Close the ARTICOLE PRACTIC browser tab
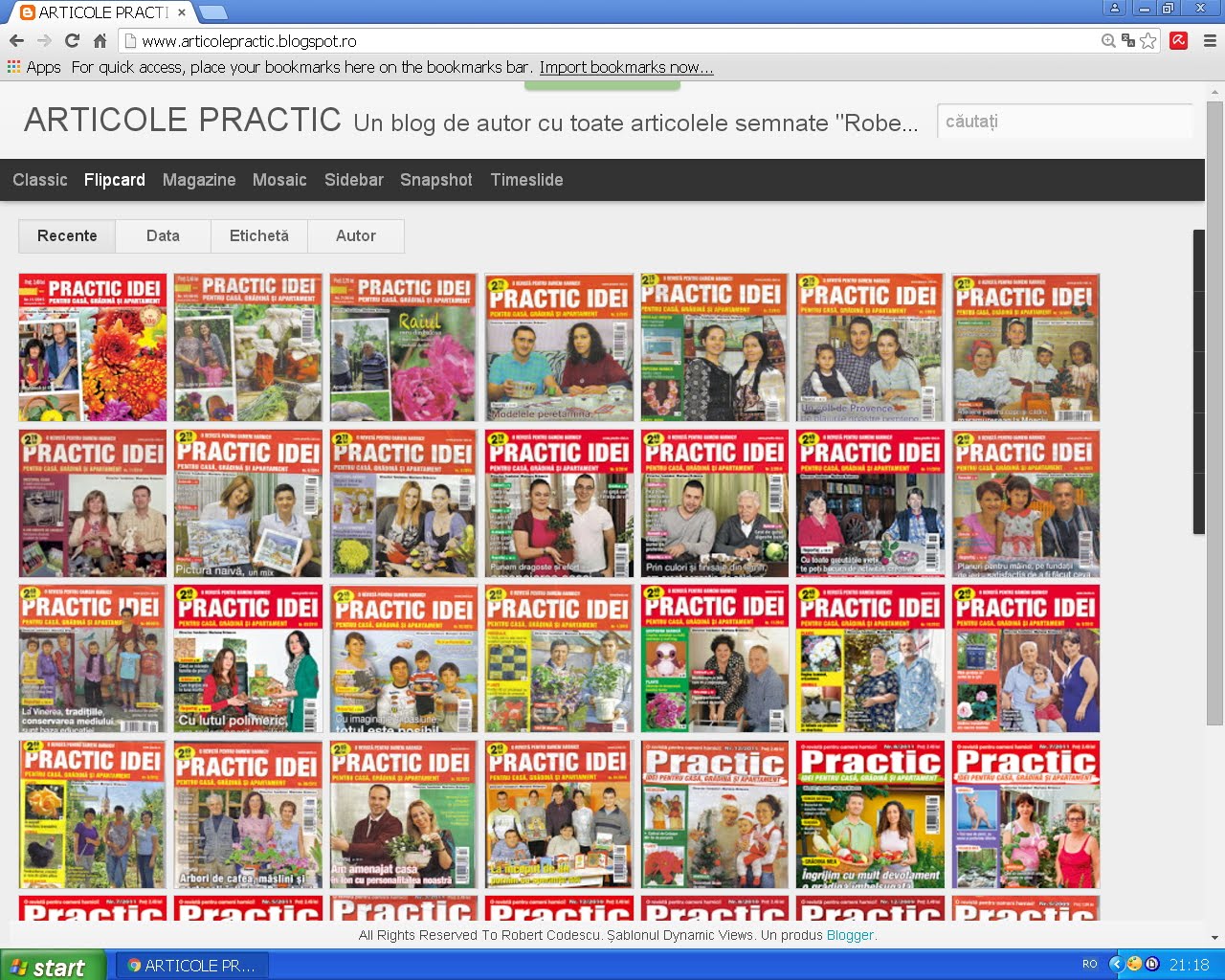Viewport: 1225px width, 980px height. tap(182, 12)
